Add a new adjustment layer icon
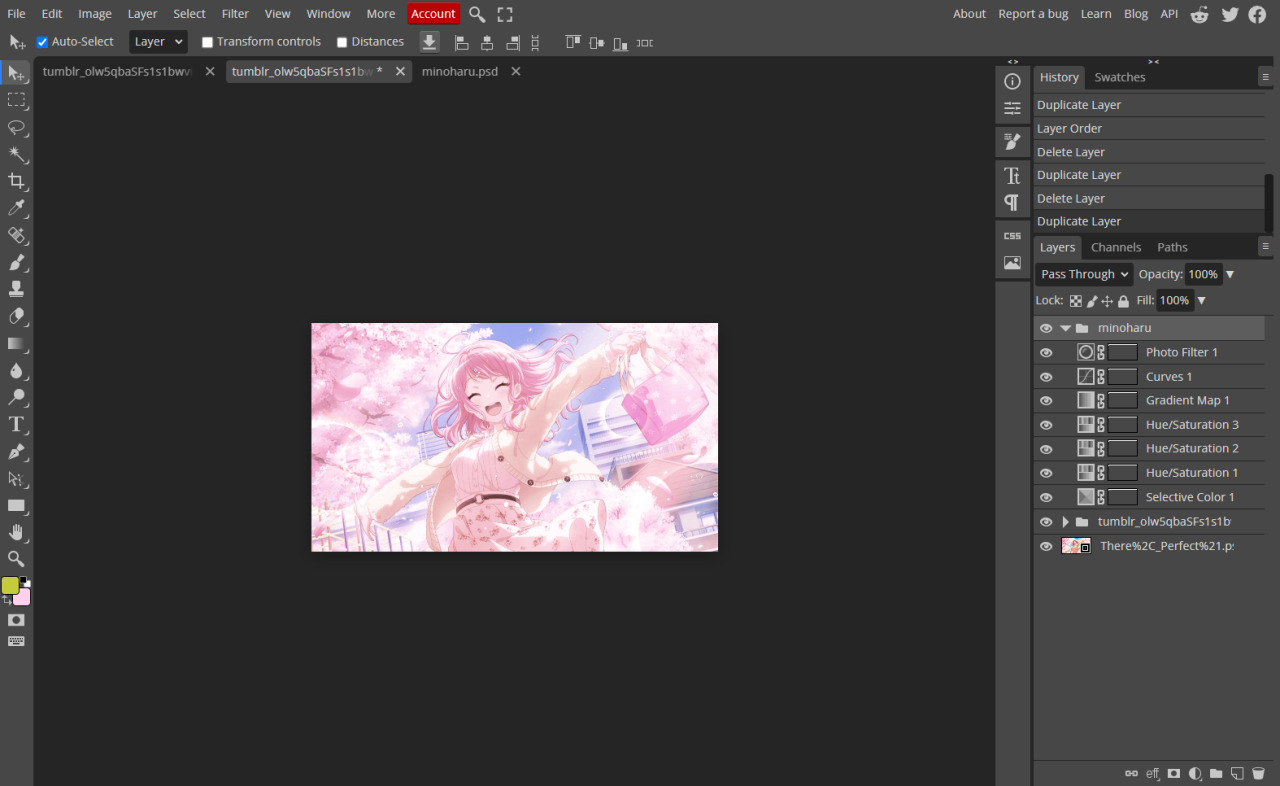1280x786 pixels. click(x=1195, y=773)
